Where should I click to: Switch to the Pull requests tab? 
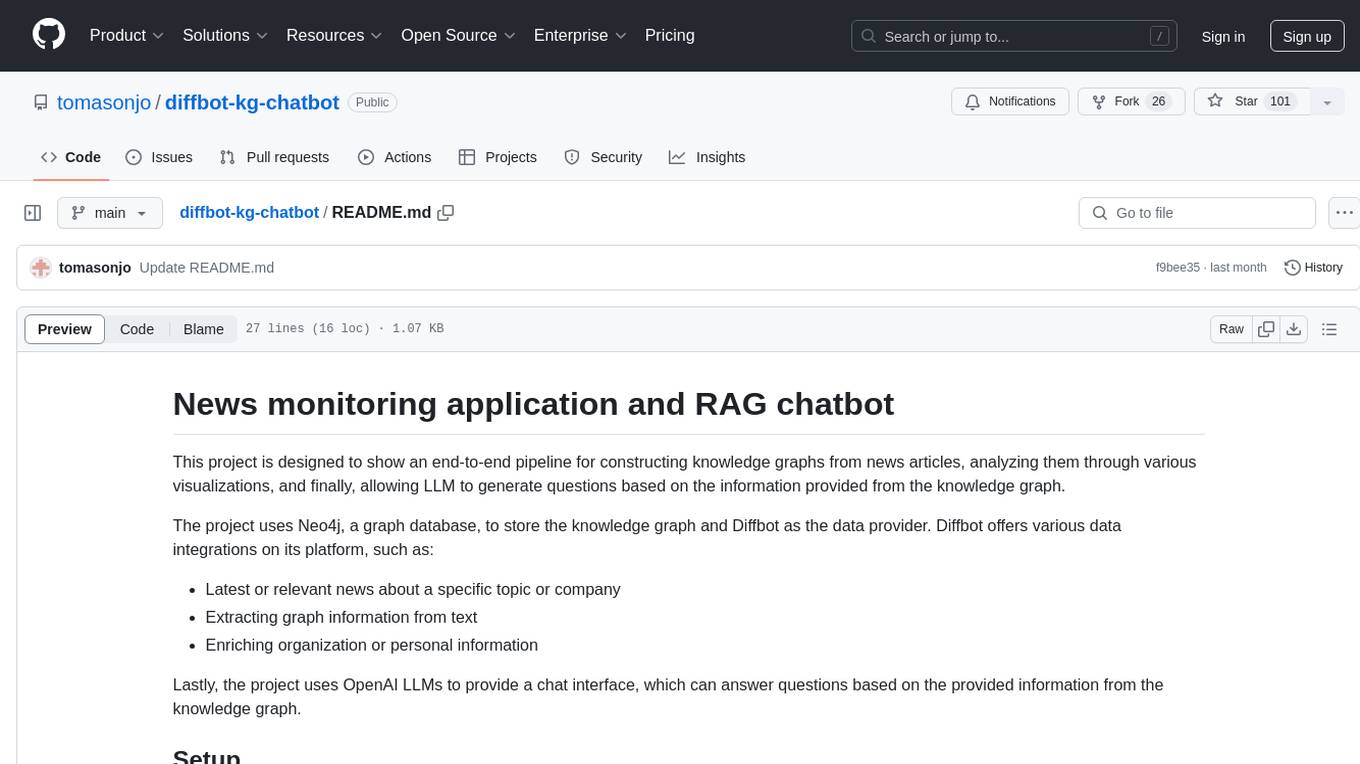click(x=274, y=157)
